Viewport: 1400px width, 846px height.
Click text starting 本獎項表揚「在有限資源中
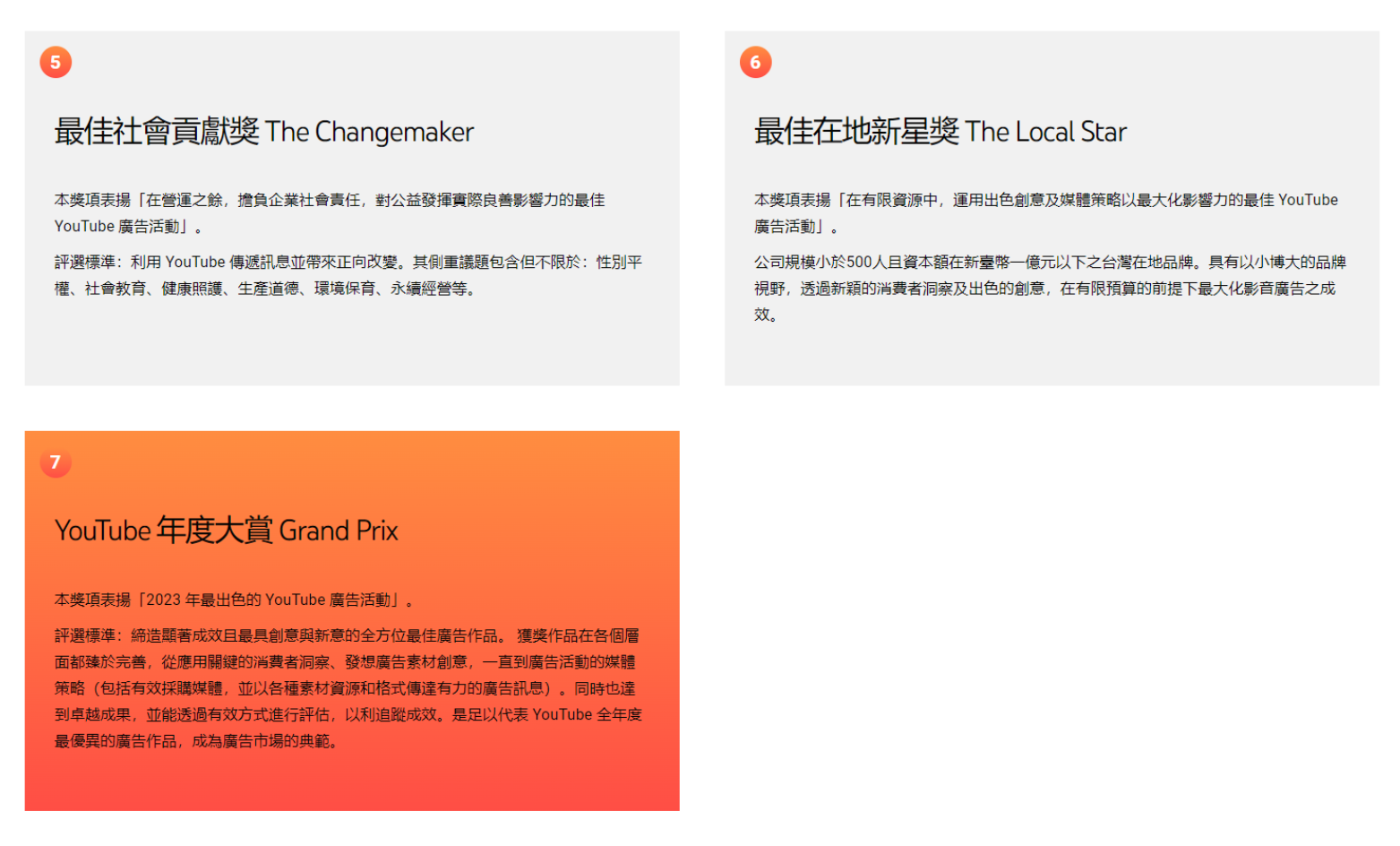[1045, 212]
